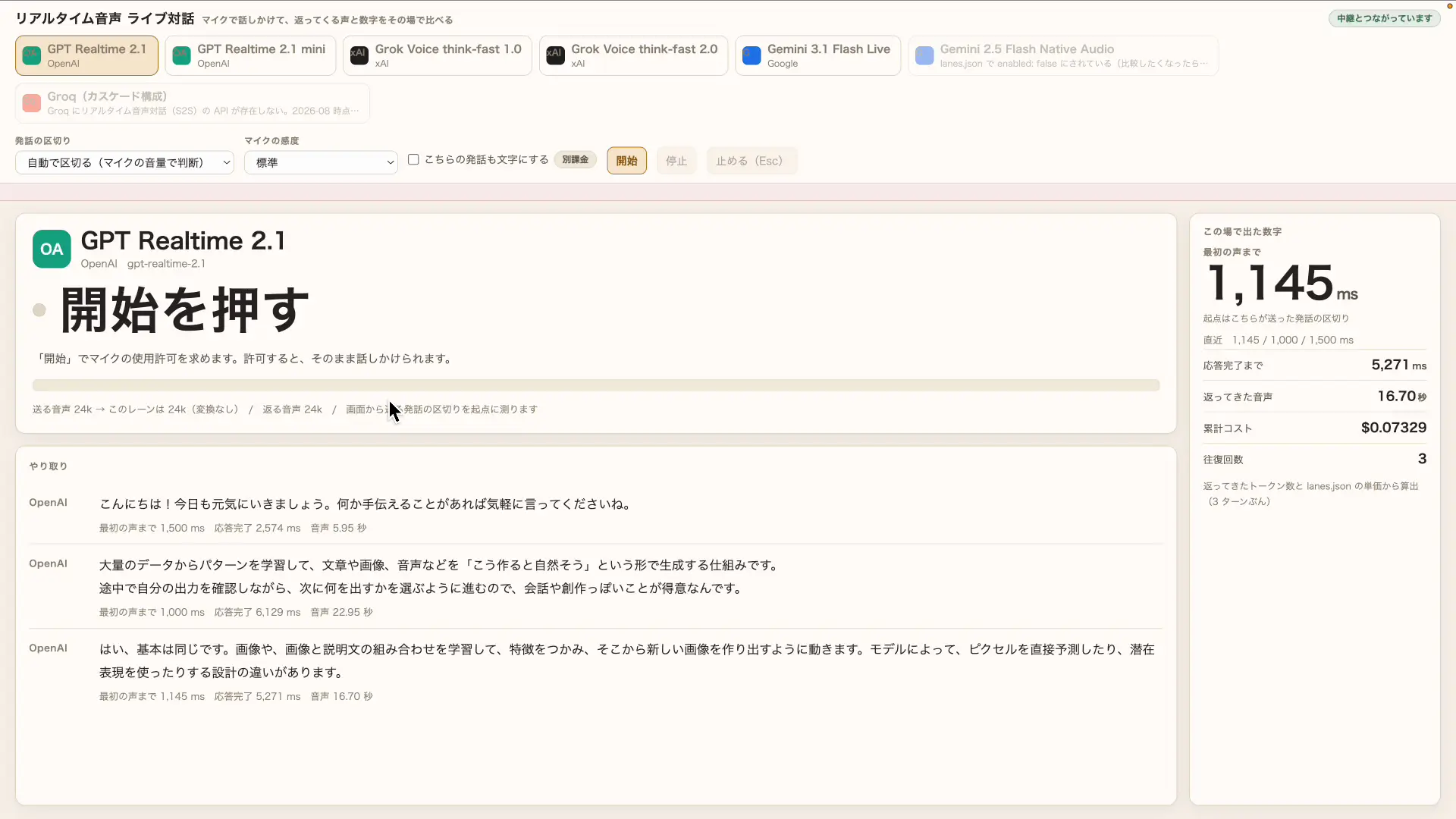
Task: Open the 発話の区切り dropdown
Action: point(124,162)
